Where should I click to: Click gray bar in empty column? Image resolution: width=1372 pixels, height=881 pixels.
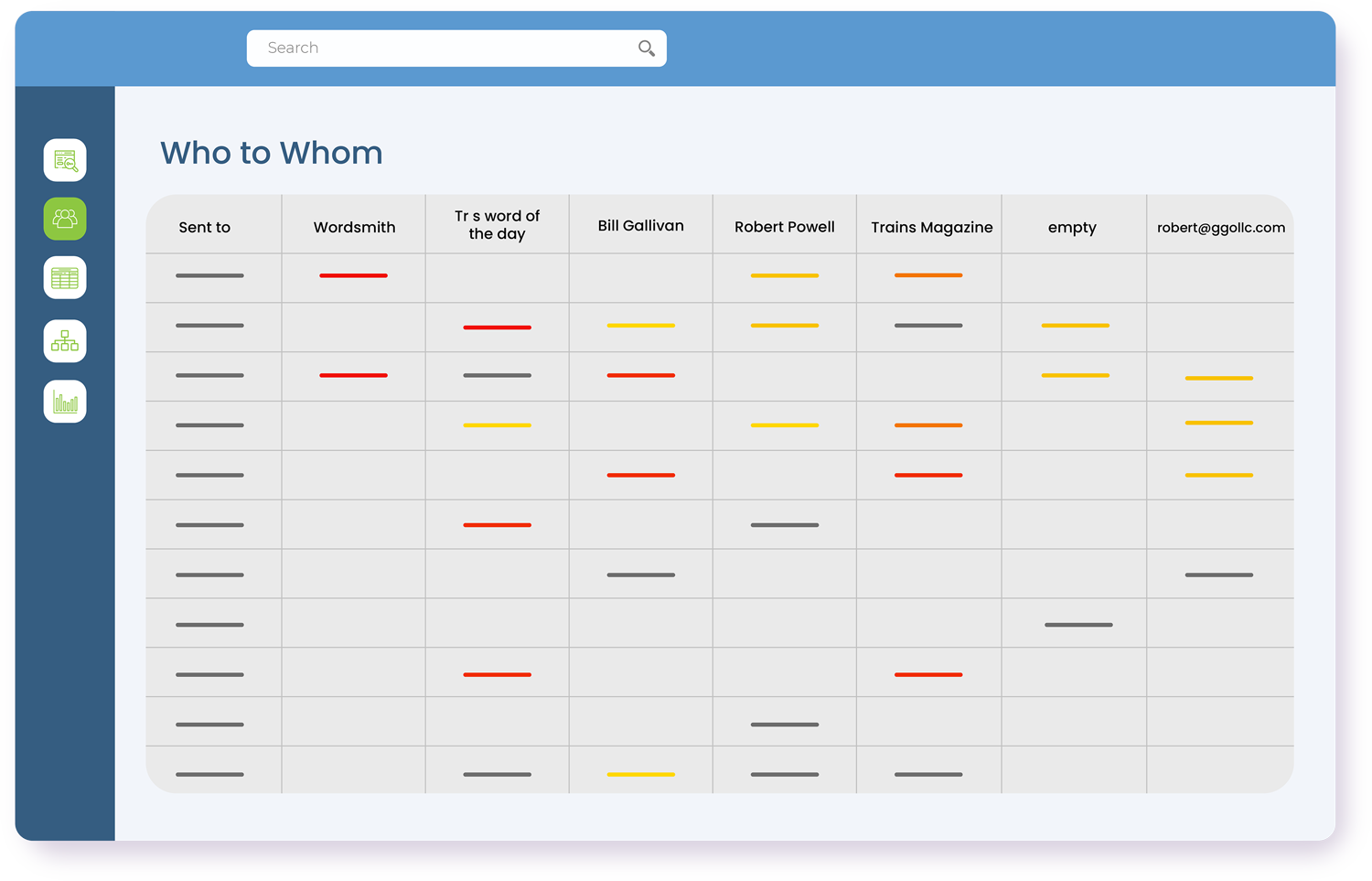[x=1078, y=625]
